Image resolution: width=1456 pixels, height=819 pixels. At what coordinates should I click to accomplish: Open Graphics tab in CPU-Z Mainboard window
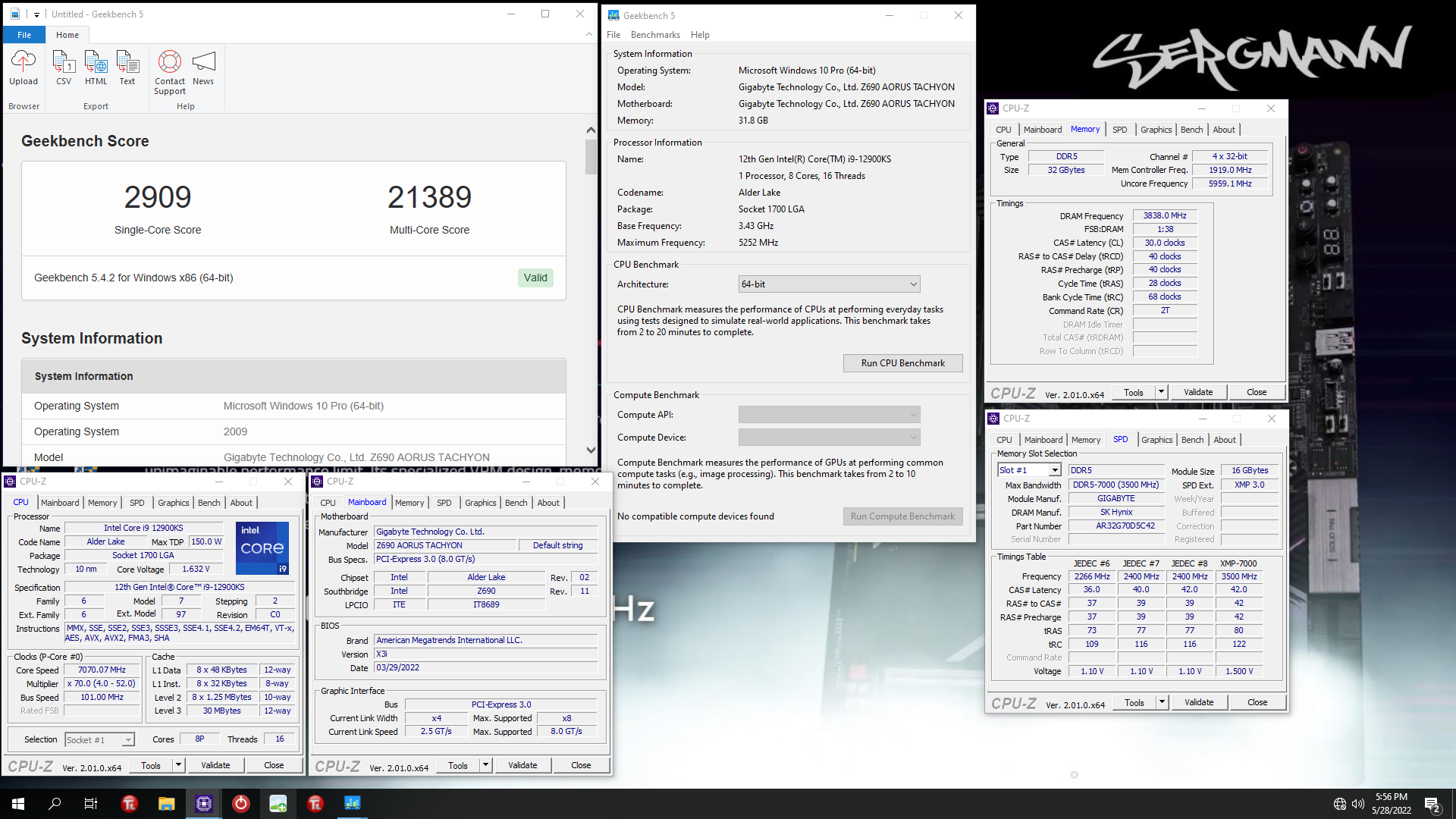point(480,503)
